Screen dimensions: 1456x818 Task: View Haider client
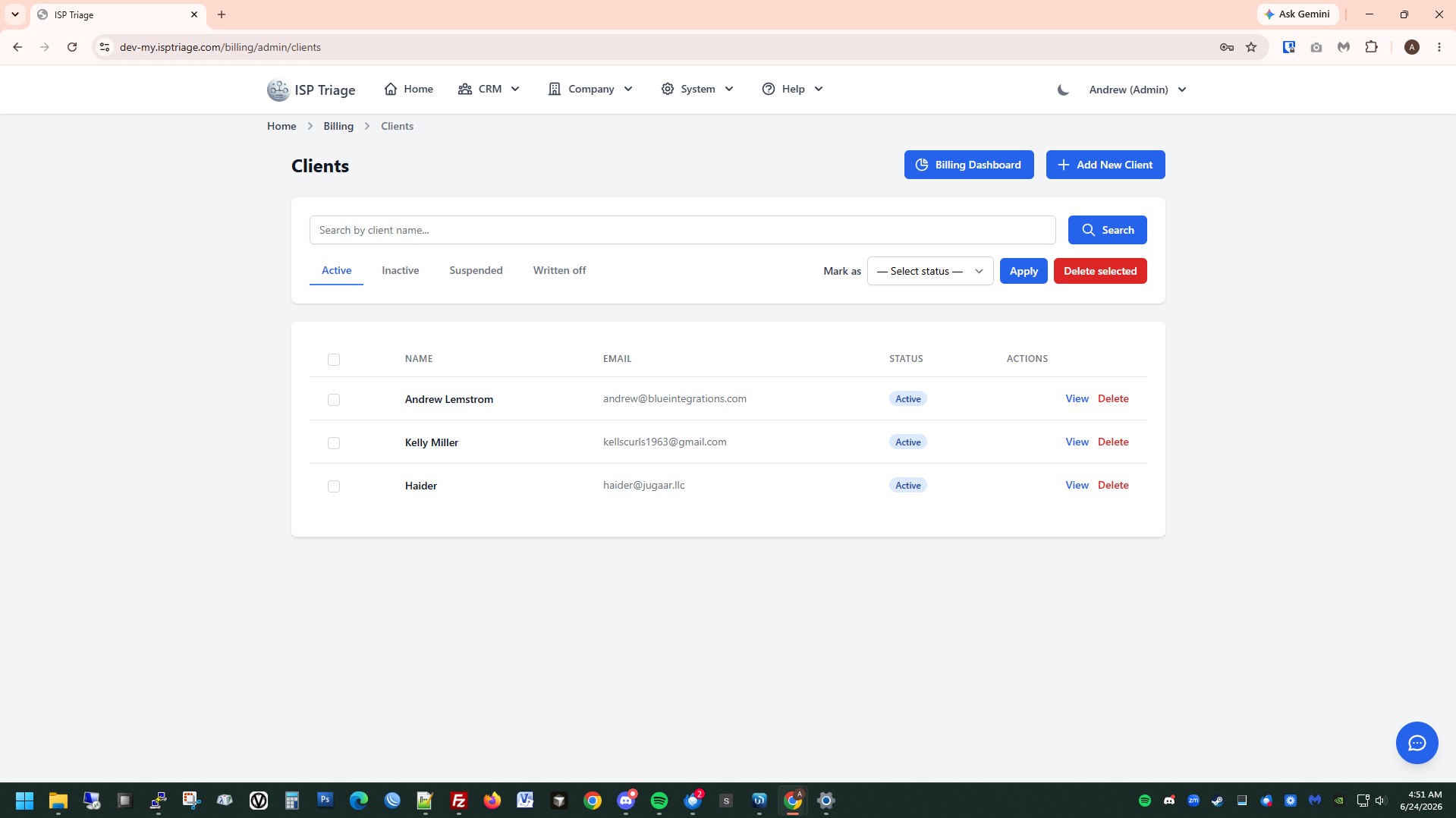click(x=1077, y=486)
